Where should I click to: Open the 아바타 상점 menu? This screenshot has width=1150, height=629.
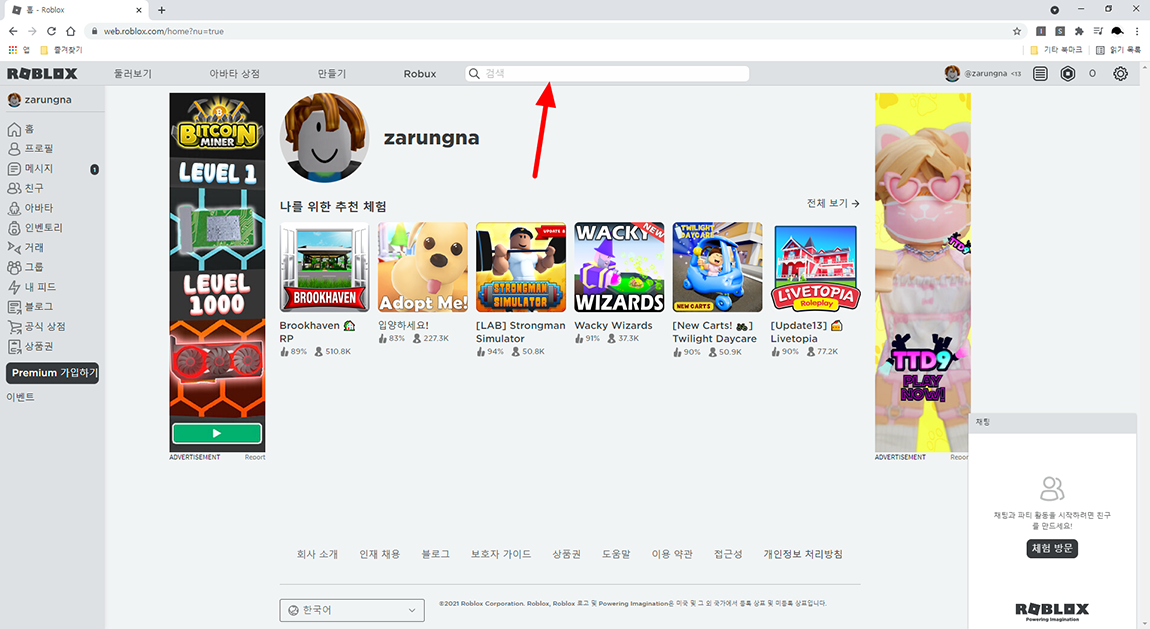pos(235,73)
